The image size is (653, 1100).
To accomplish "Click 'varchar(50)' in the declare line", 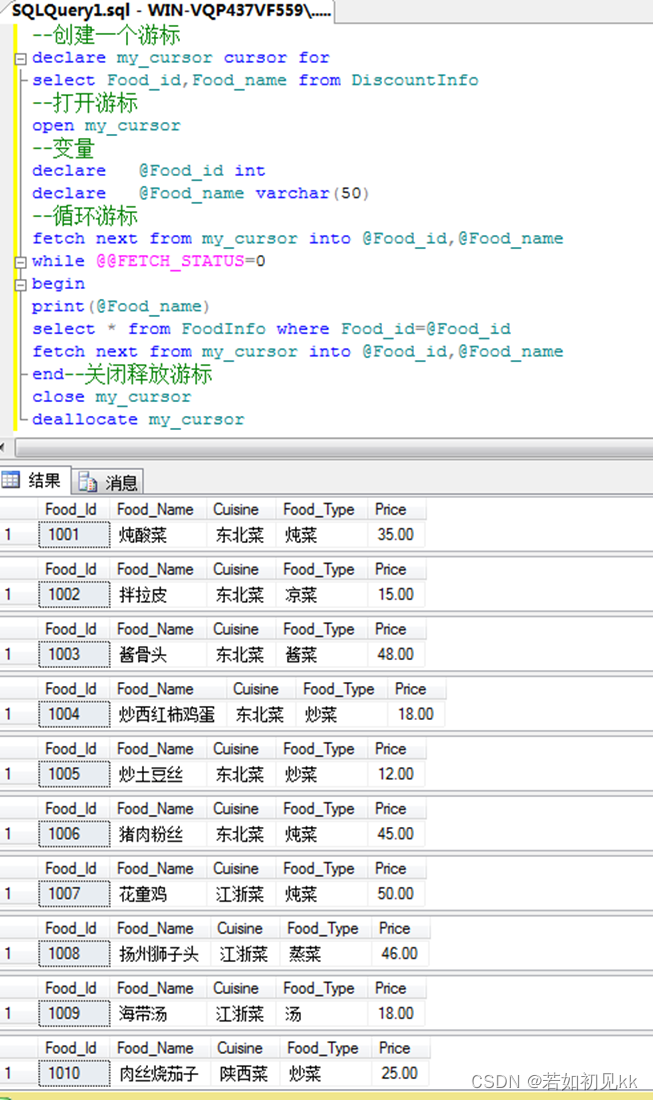I will (312, 193).
